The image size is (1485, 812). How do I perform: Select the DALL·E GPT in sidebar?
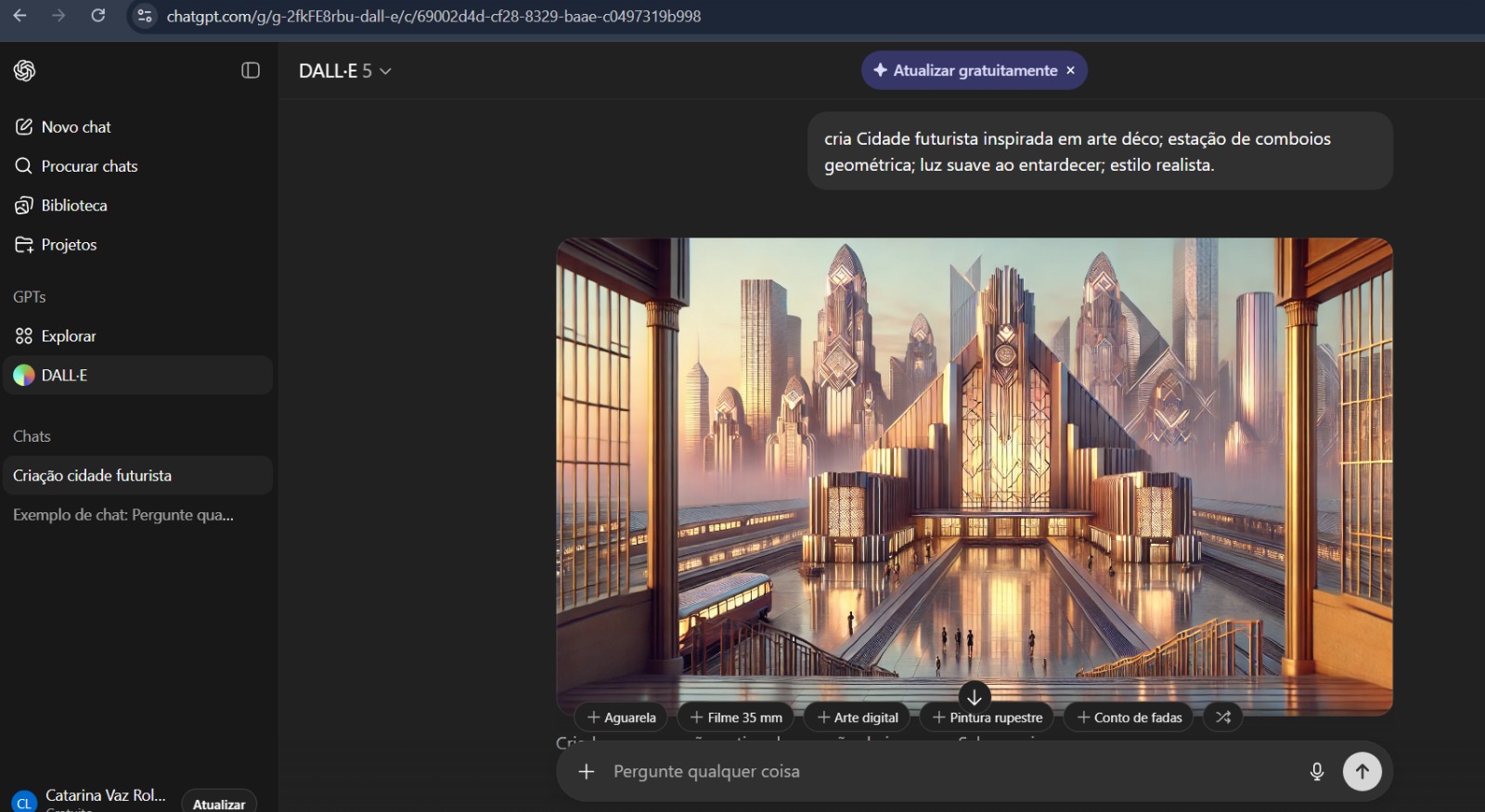(x=64, y=375)
